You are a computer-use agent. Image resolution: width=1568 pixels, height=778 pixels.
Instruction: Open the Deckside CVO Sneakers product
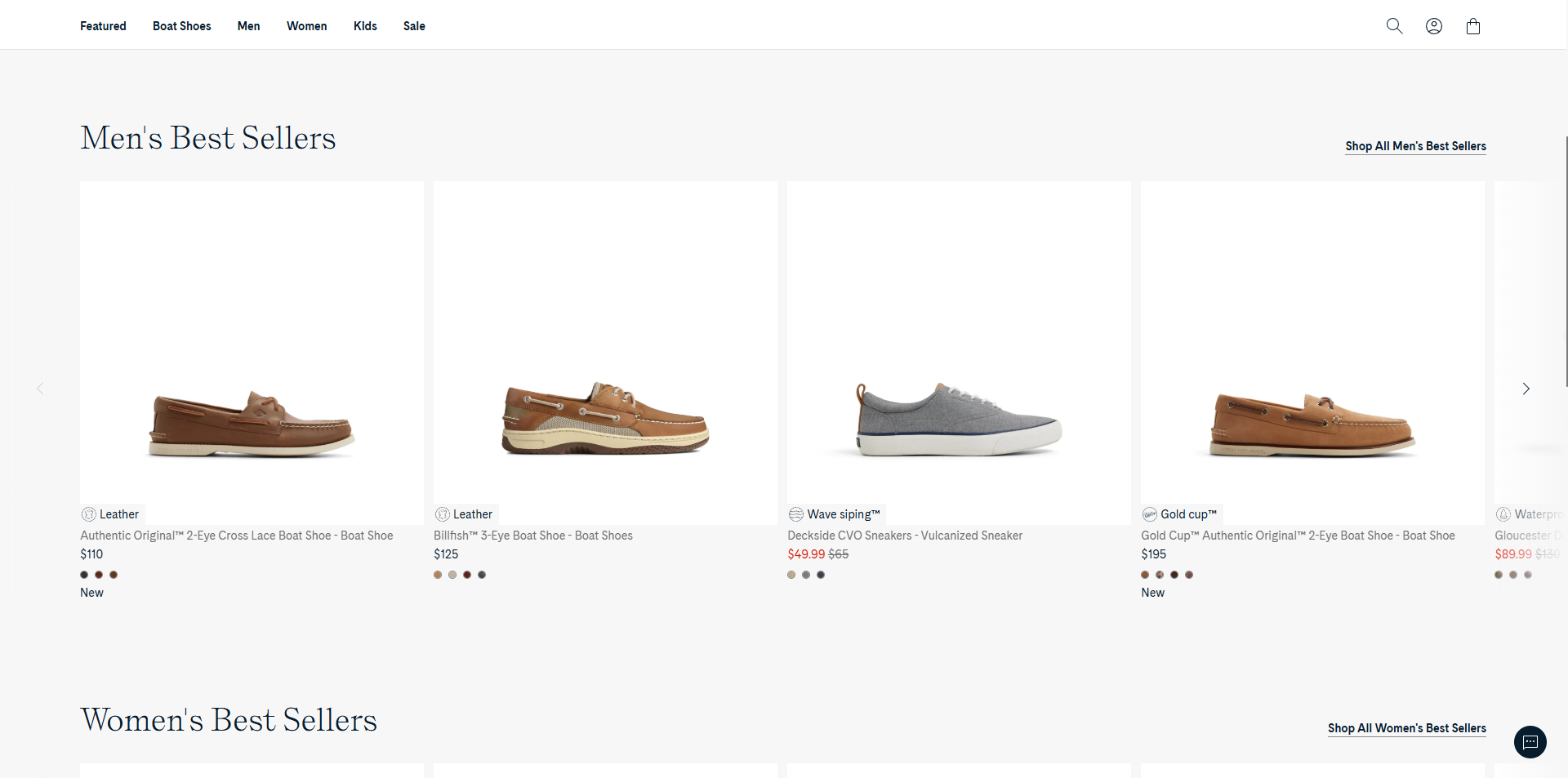pos(905,536)
